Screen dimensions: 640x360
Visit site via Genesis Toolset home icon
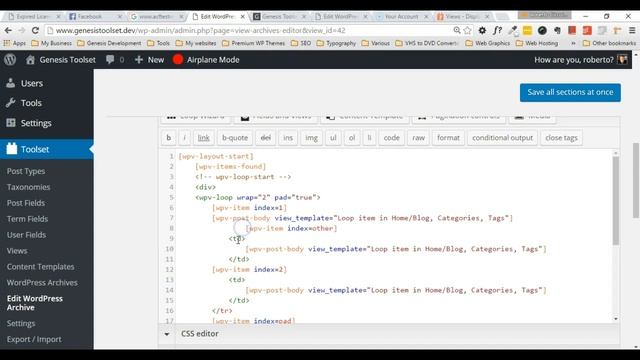coord(30,60)
